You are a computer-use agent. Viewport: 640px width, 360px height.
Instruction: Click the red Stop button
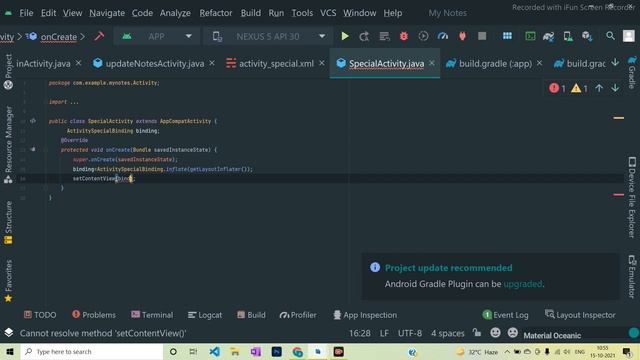482,36
